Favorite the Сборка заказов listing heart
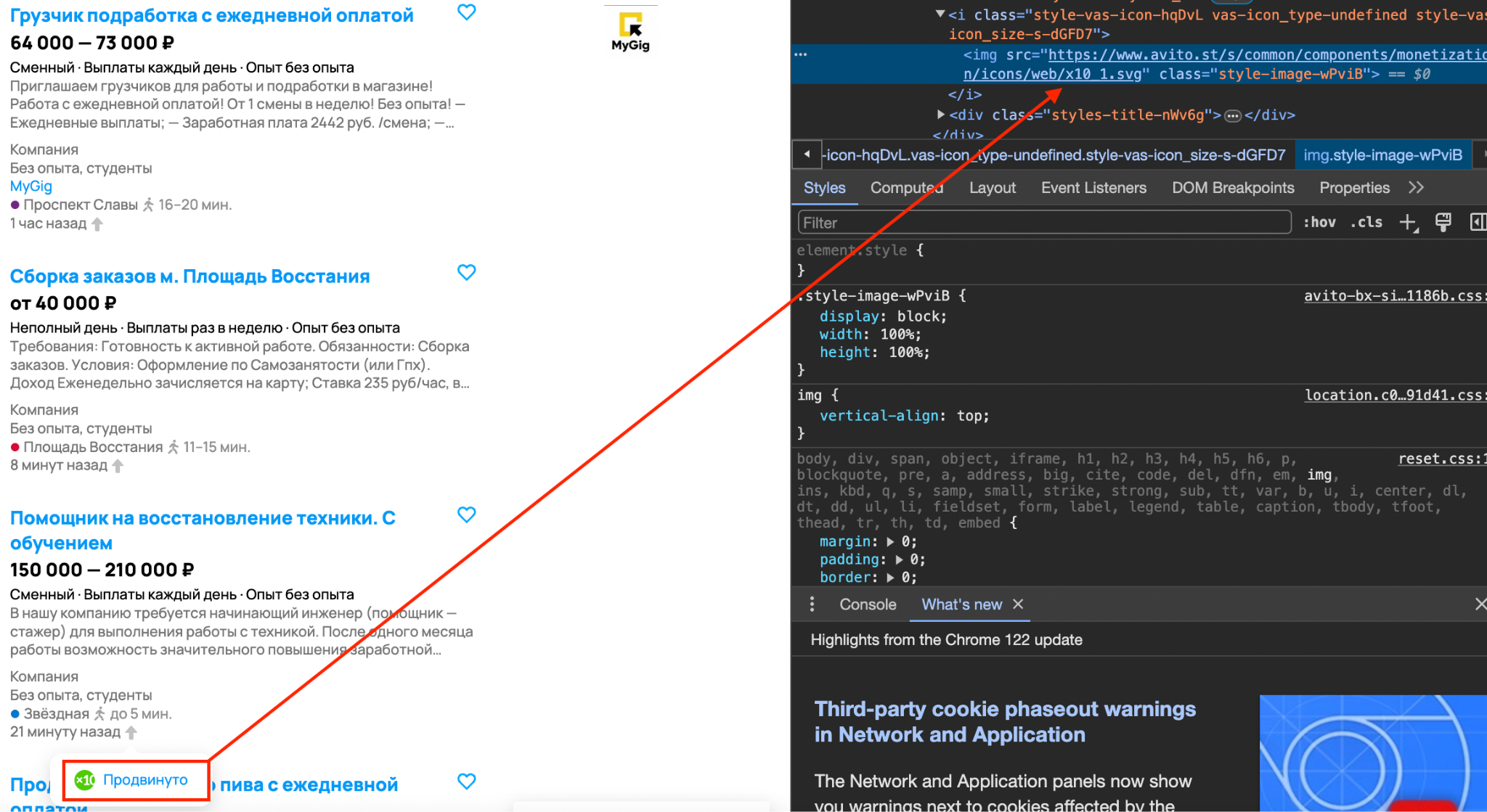Viewport: 1487px width, 812px height. pos(466,273)
